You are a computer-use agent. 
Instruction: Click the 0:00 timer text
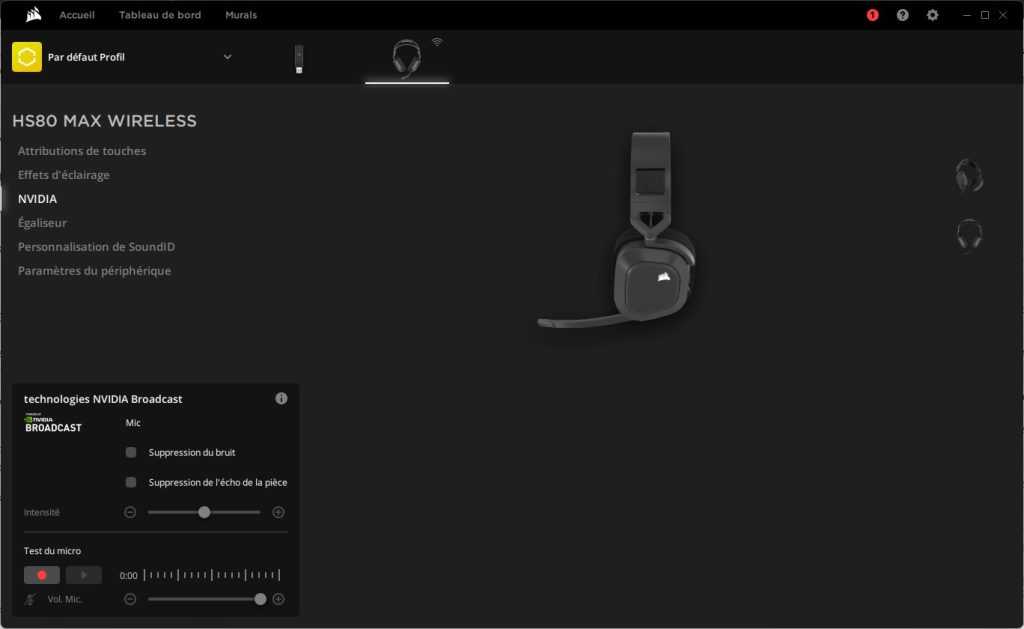[128, 575]
